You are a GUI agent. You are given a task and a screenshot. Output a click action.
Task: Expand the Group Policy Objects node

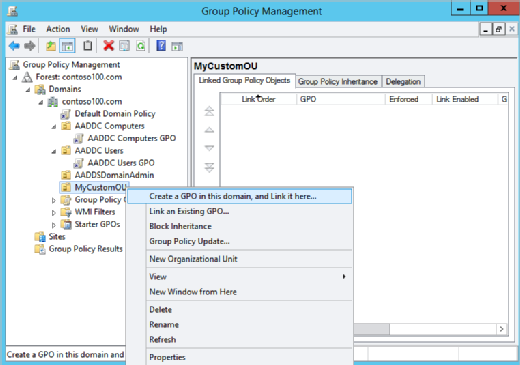click(54, 200)
